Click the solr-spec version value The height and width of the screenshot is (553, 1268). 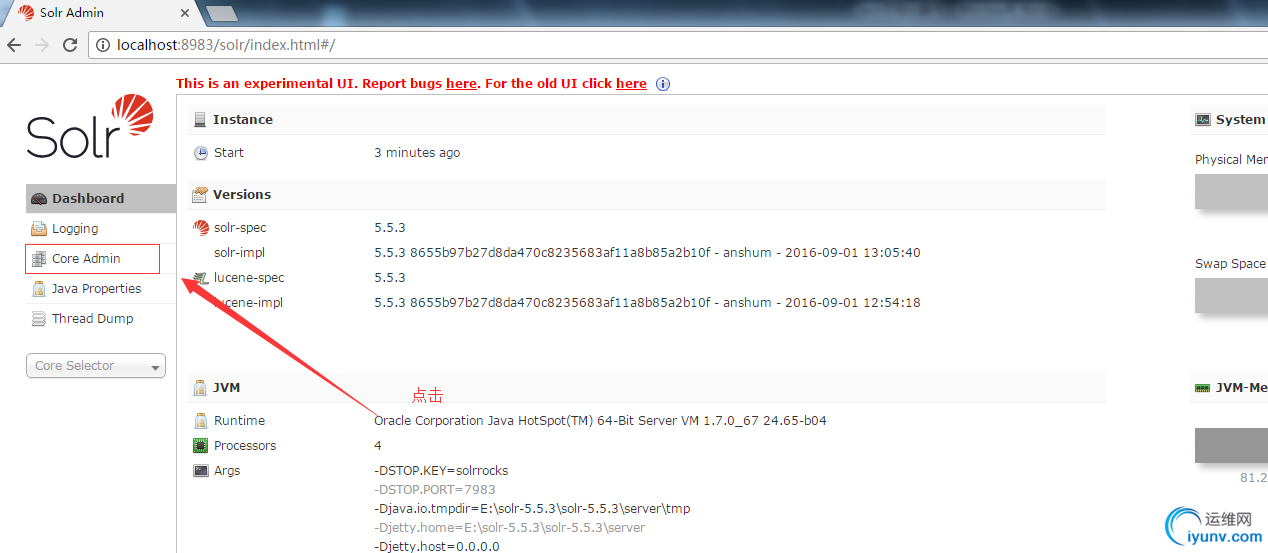390,228
